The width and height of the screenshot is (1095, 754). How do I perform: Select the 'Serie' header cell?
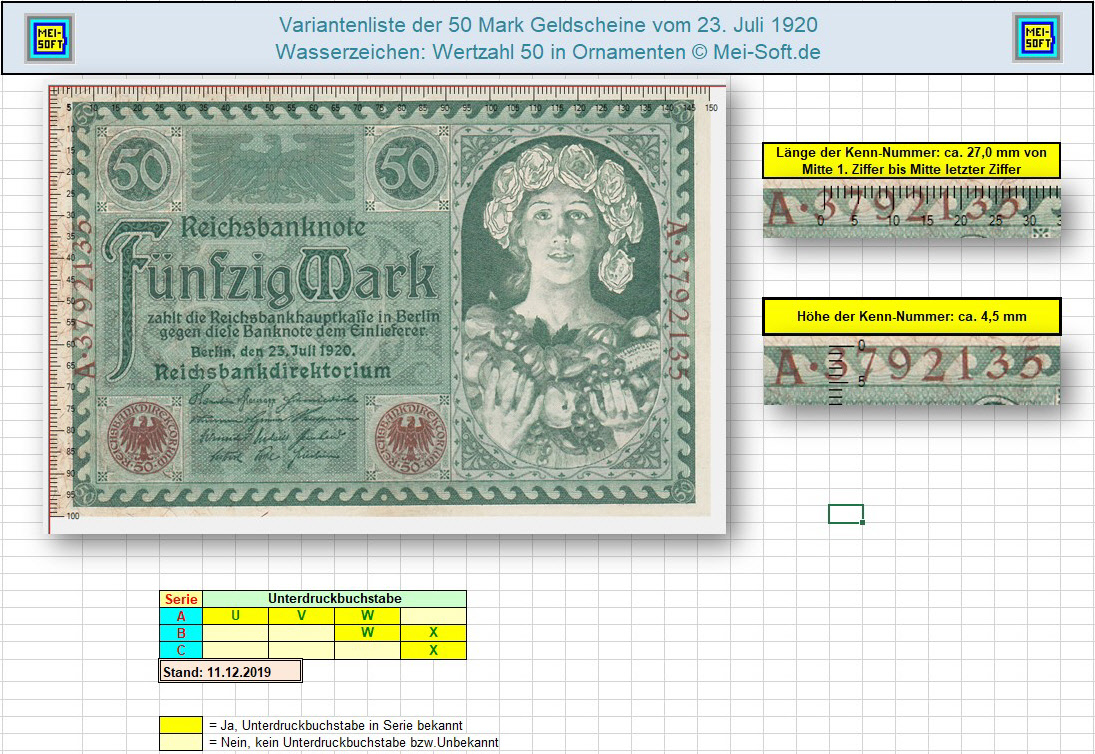181,599
